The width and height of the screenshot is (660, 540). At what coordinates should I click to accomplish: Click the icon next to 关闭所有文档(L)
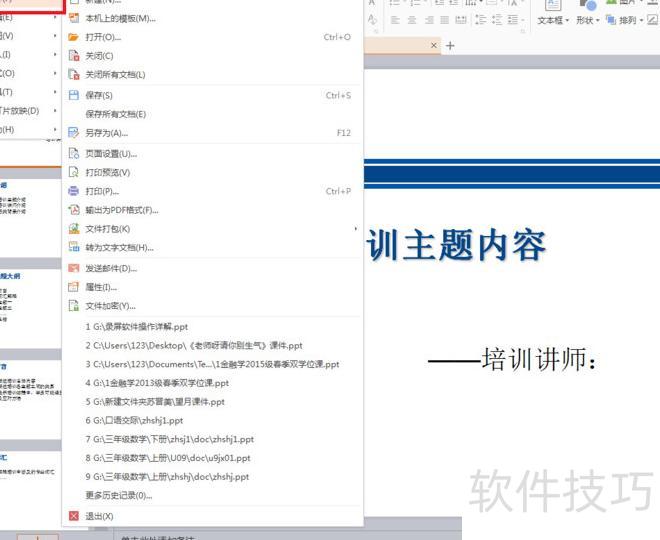(74, 74)
